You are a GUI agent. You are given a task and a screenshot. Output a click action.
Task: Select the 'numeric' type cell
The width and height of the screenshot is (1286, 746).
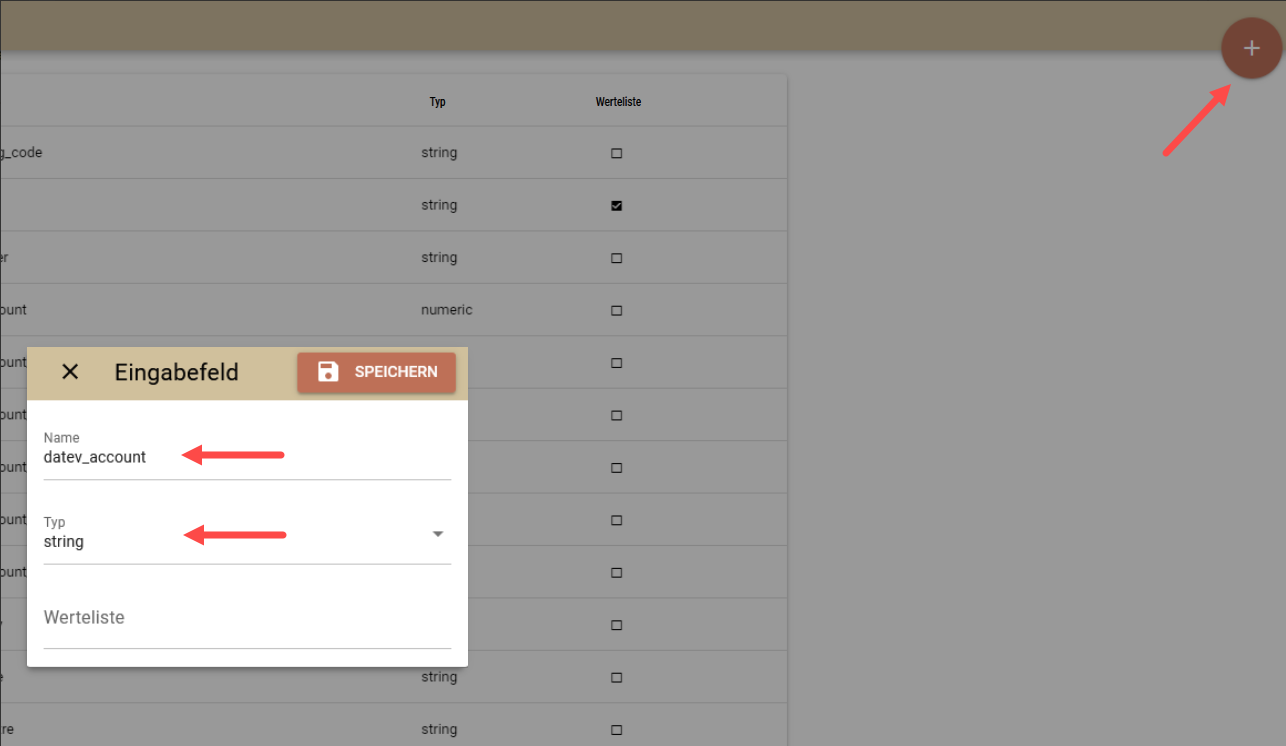coord(446,310)
